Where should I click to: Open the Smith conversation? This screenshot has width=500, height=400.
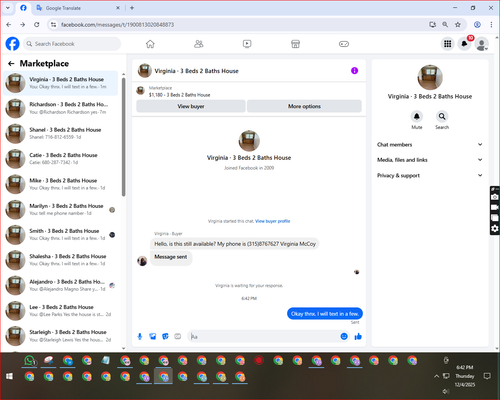(x=61, y=234)
